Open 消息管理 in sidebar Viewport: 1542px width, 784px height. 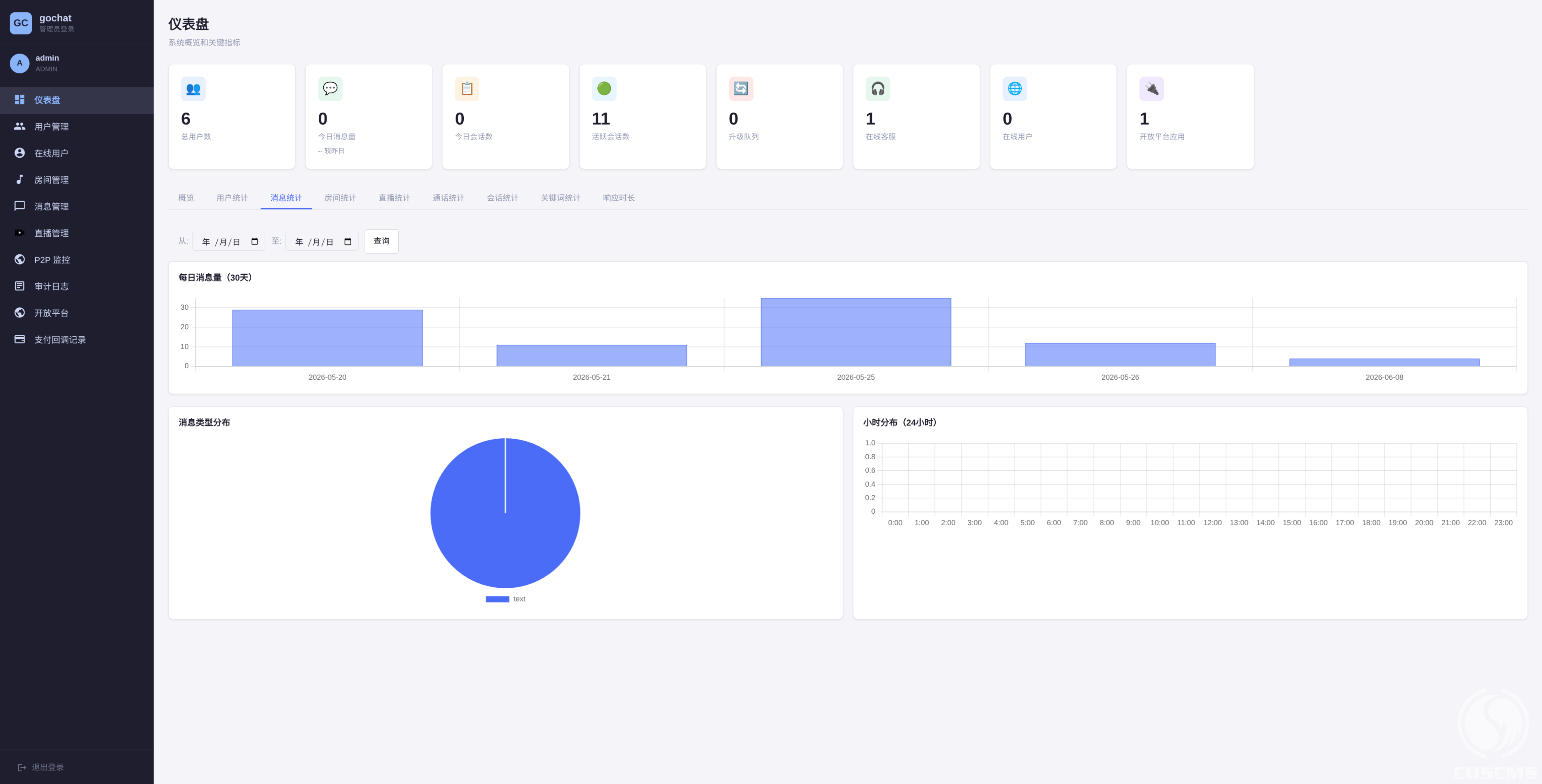(x=77, y=206)
